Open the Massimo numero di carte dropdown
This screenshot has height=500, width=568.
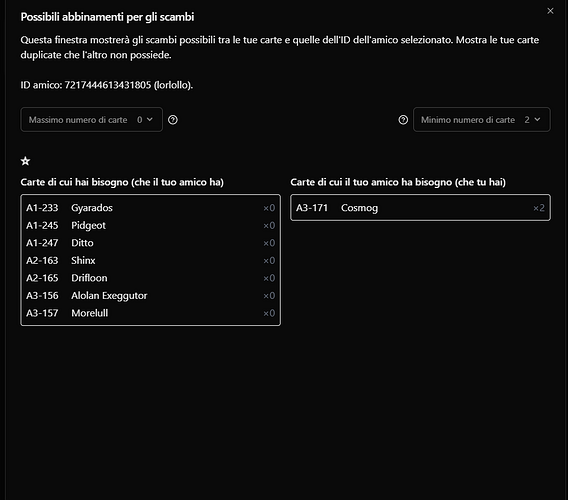click(91, 120)
